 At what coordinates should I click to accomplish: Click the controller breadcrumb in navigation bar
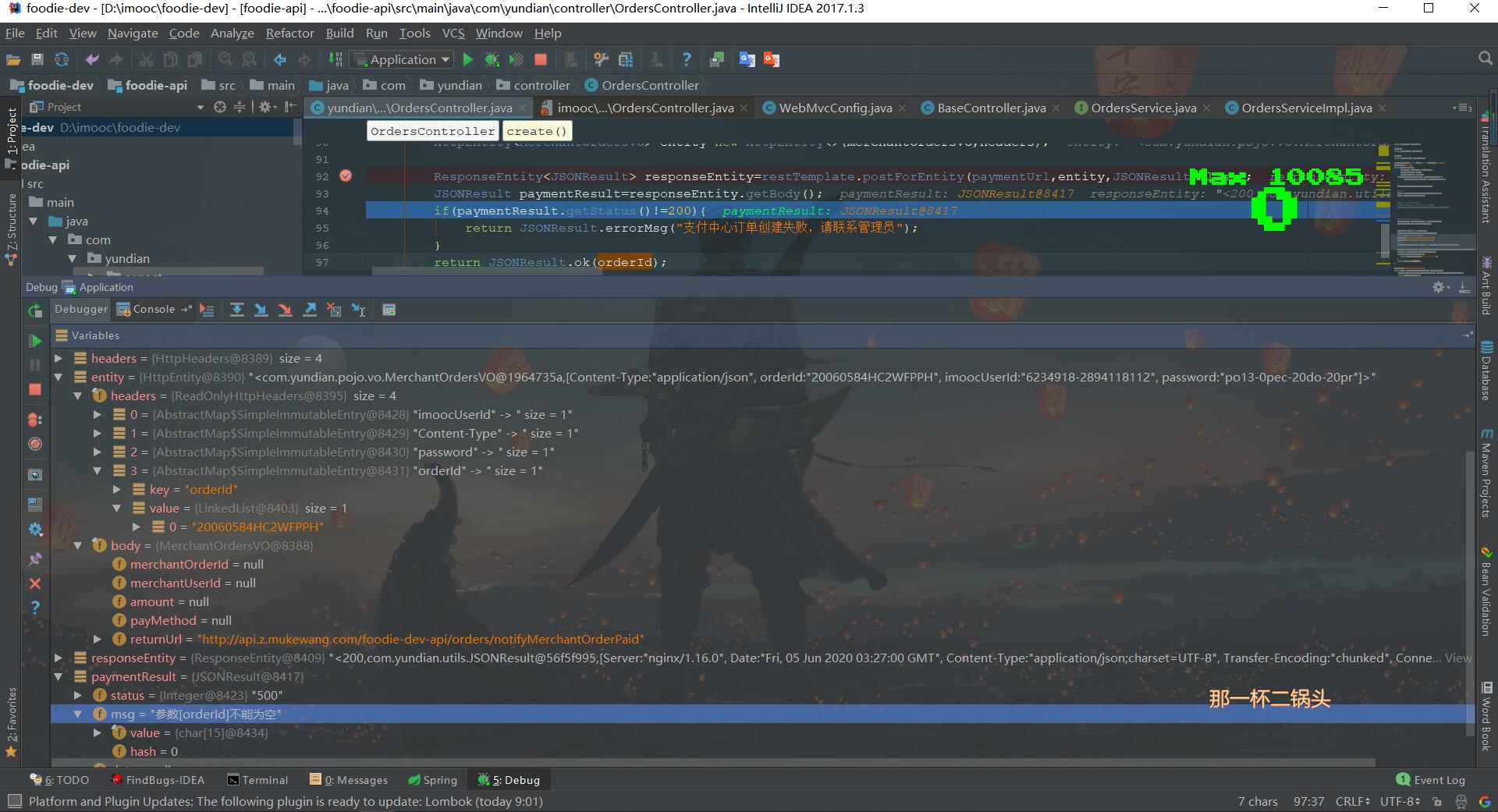534,85
